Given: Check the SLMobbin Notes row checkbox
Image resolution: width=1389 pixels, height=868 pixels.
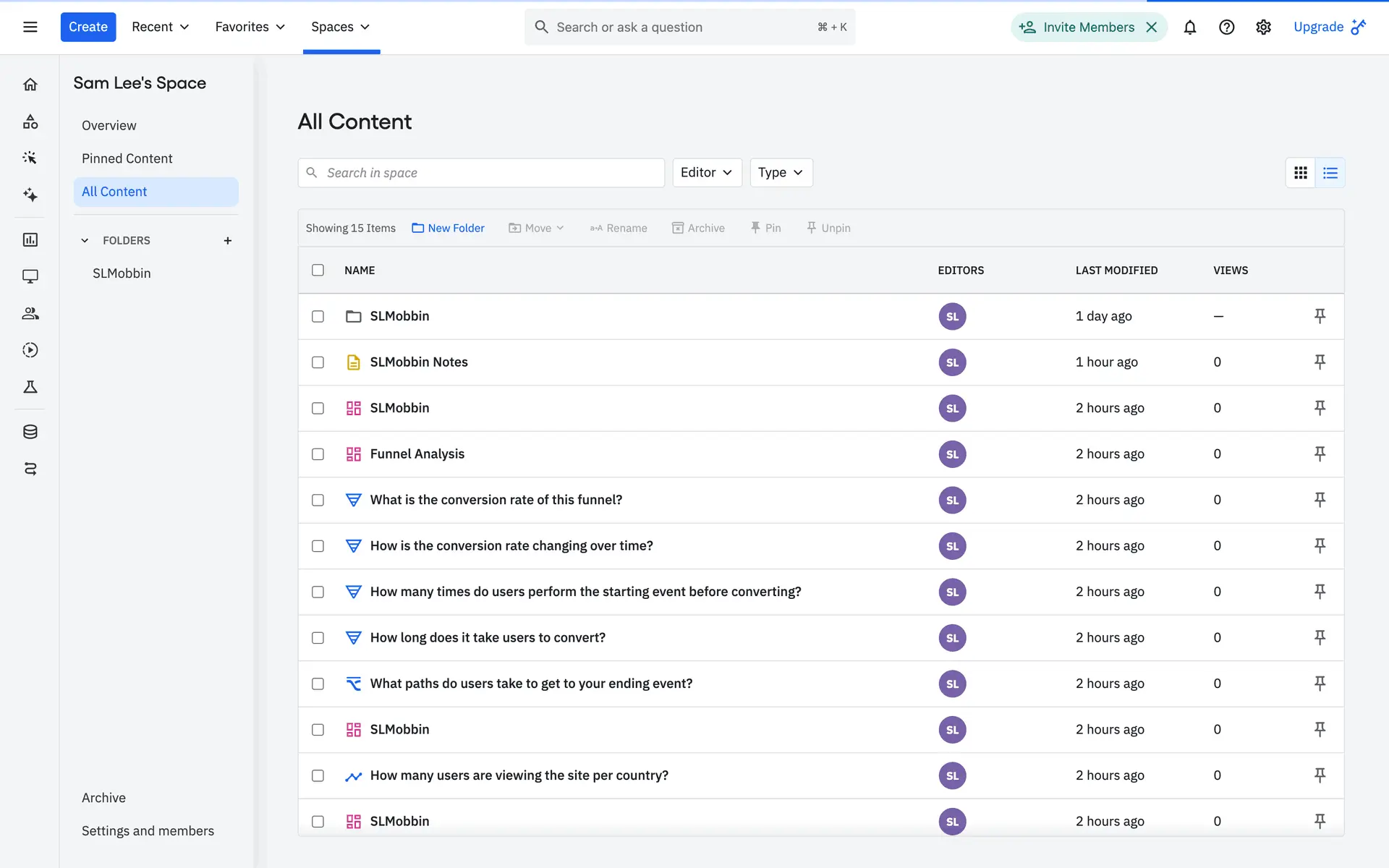Looking at the screenshot, I should (x=318, y=362).
